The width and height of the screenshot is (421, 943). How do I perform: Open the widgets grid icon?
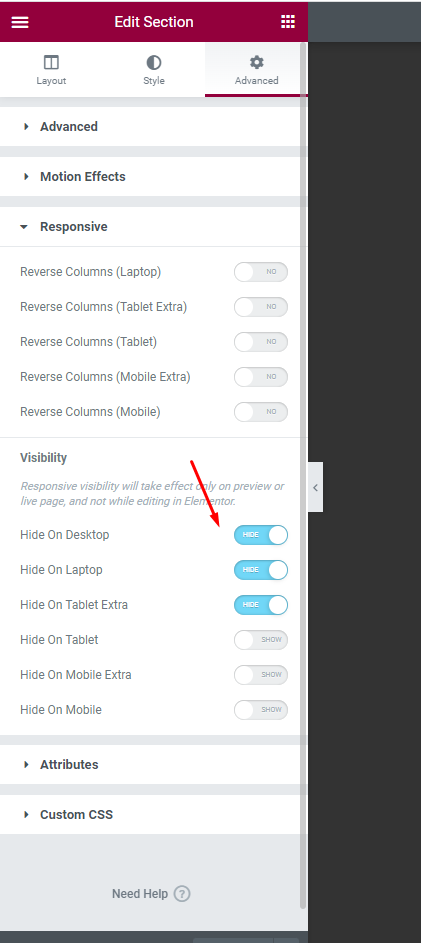click(x=288, y=22)
